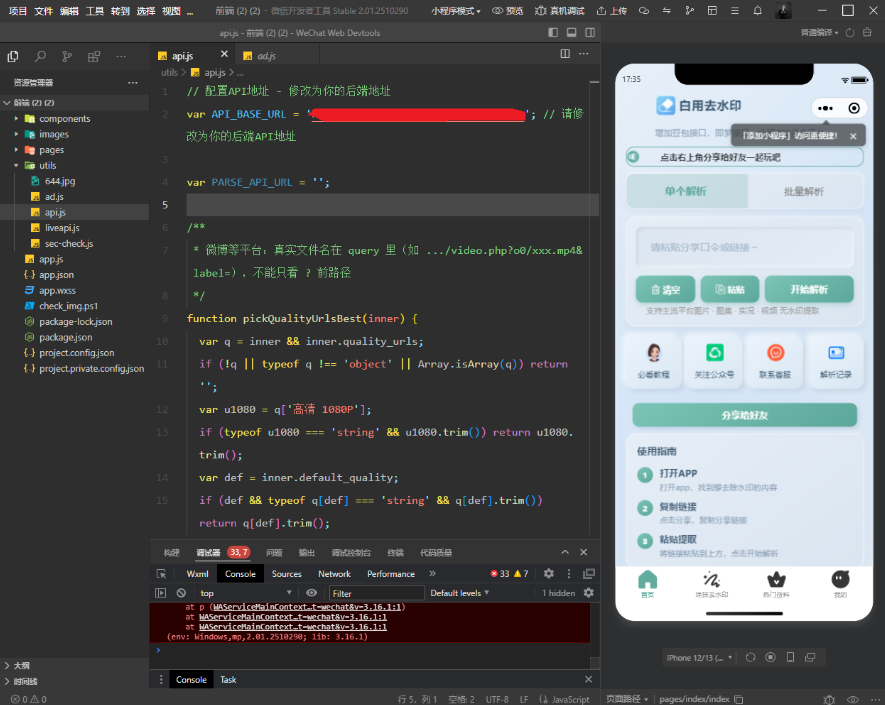The height and width of the screenshot is (705, 885).
Task: Toggle the secondary sidebar layout icon
Action: click(590, 33)
